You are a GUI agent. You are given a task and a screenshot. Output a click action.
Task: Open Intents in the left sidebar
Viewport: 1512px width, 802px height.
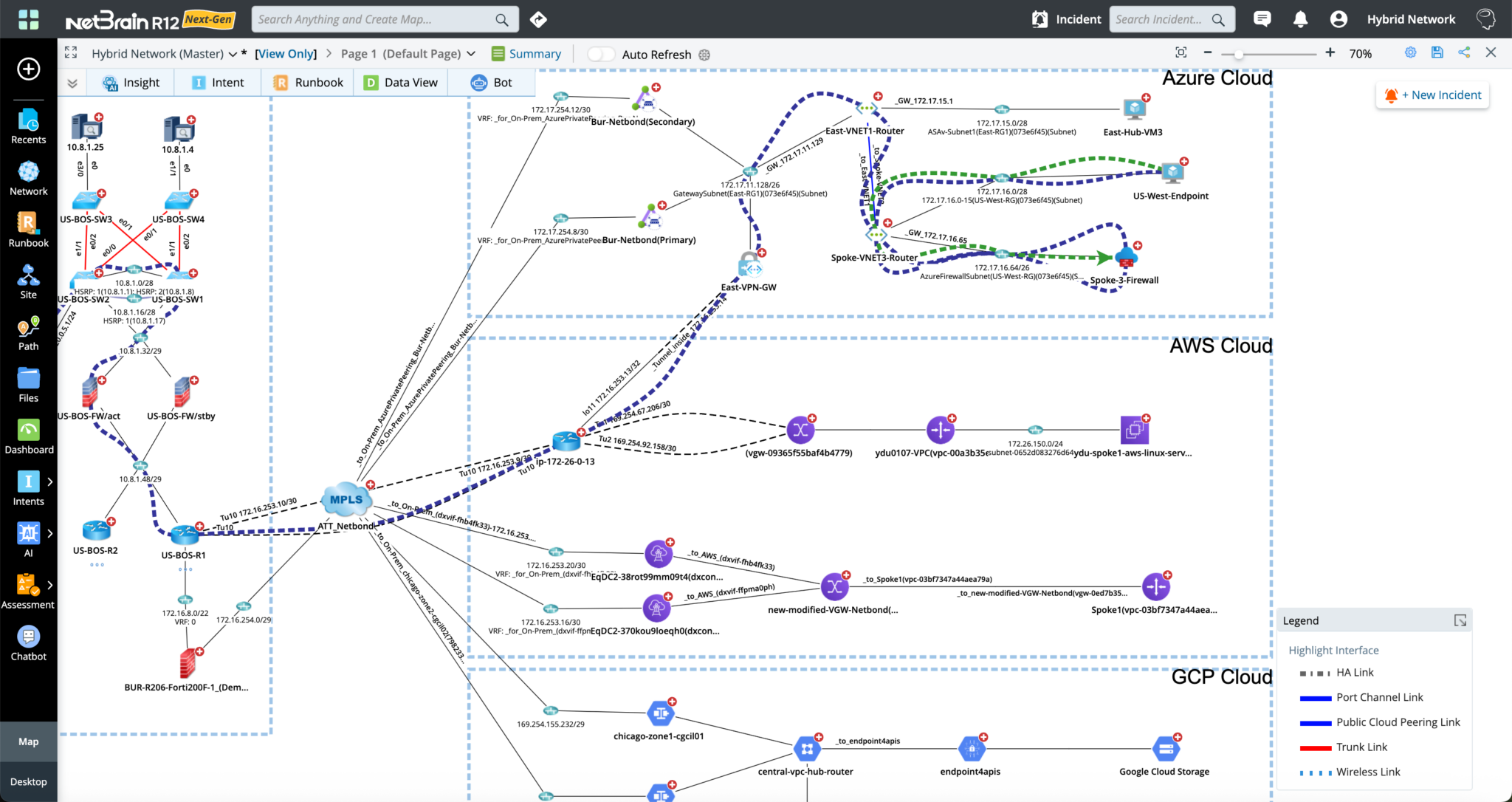pos(28,488)
